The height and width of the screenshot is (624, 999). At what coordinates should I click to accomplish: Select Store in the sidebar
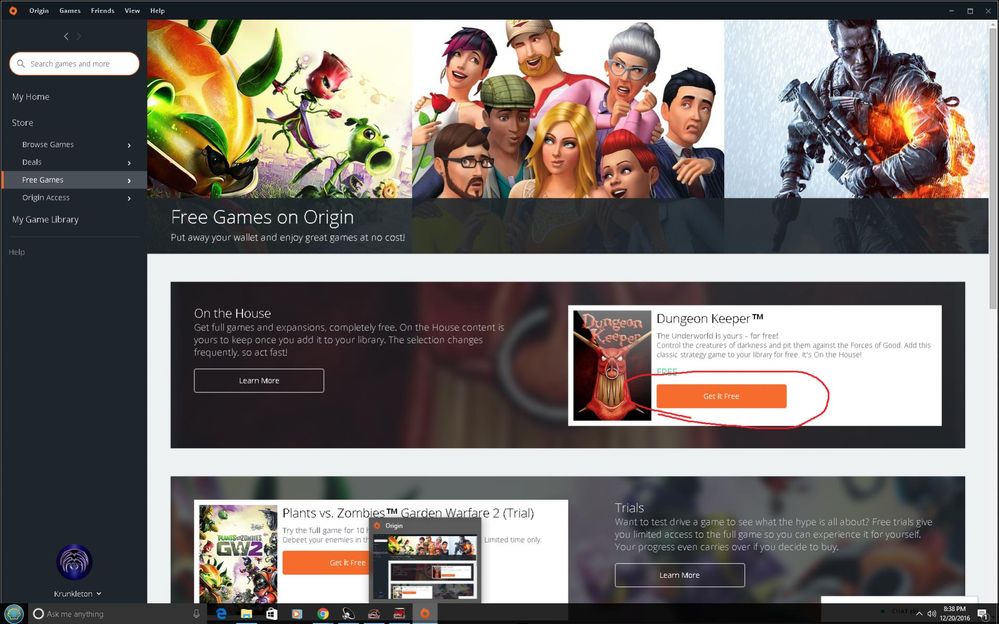22,123
